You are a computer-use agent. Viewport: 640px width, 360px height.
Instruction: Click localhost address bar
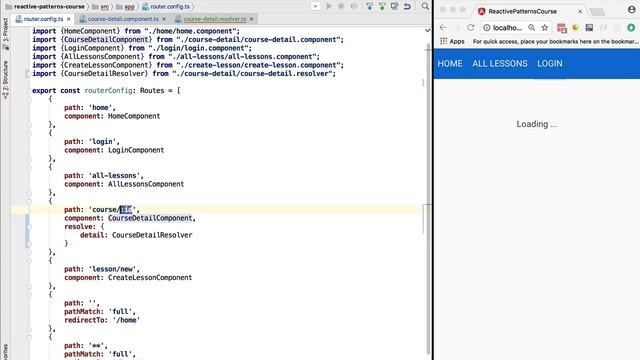(x=507, y=28)
